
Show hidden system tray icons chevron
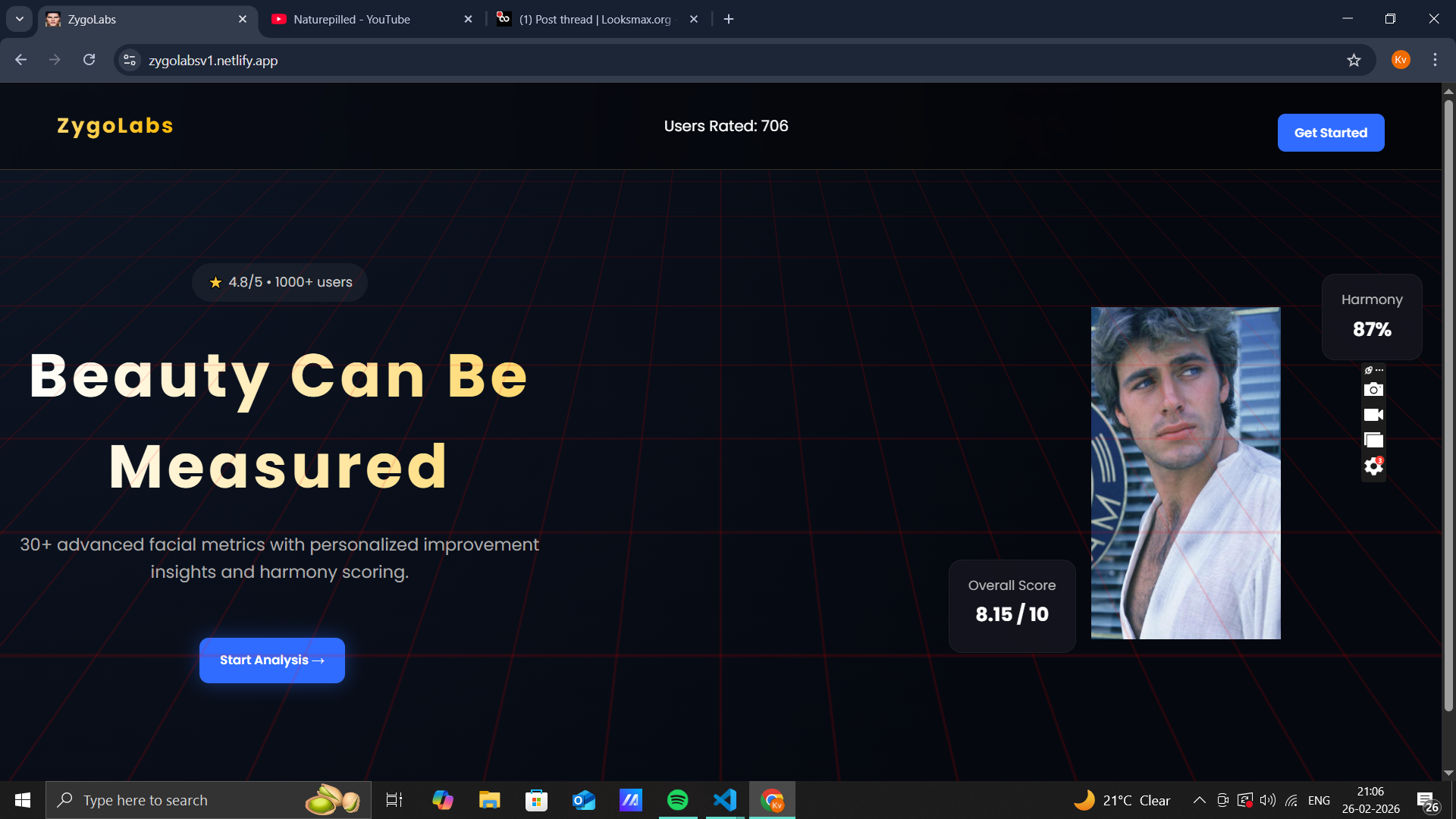pyautogui.click(x=1199, y=800)
